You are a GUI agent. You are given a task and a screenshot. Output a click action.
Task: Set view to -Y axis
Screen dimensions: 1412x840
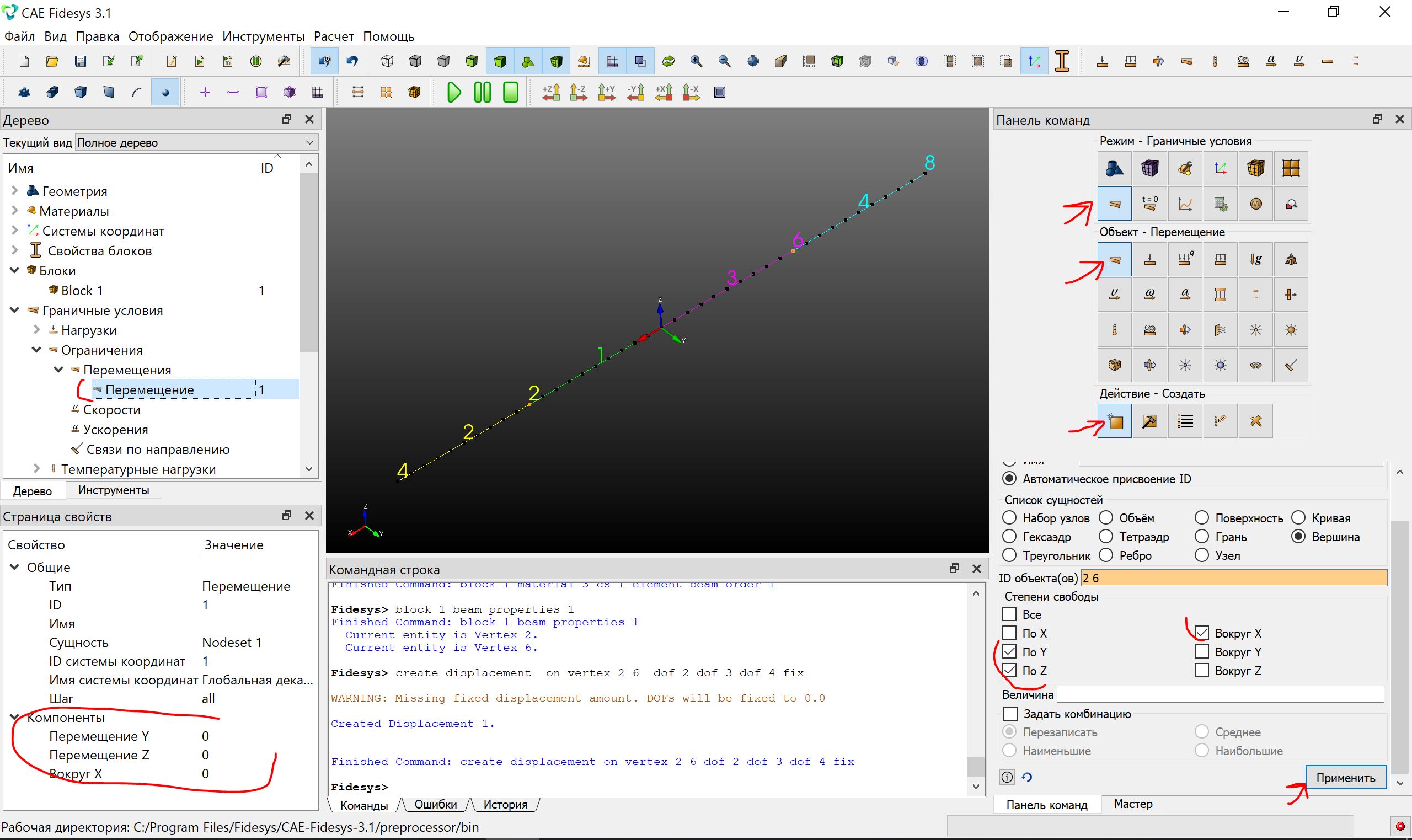(635, 92)
